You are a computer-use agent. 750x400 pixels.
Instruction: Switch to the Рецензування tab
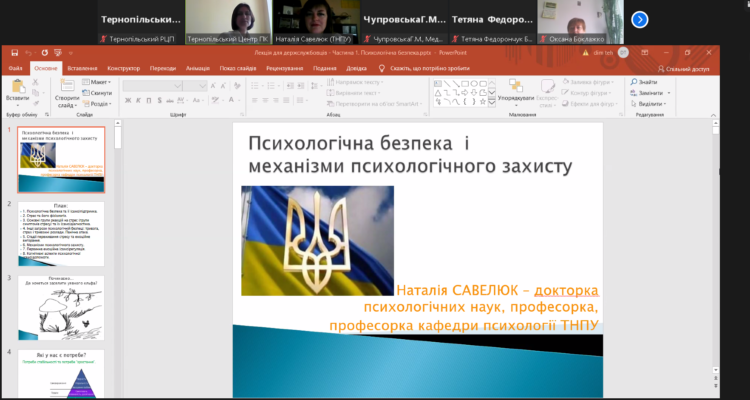(x=285, y=68)
